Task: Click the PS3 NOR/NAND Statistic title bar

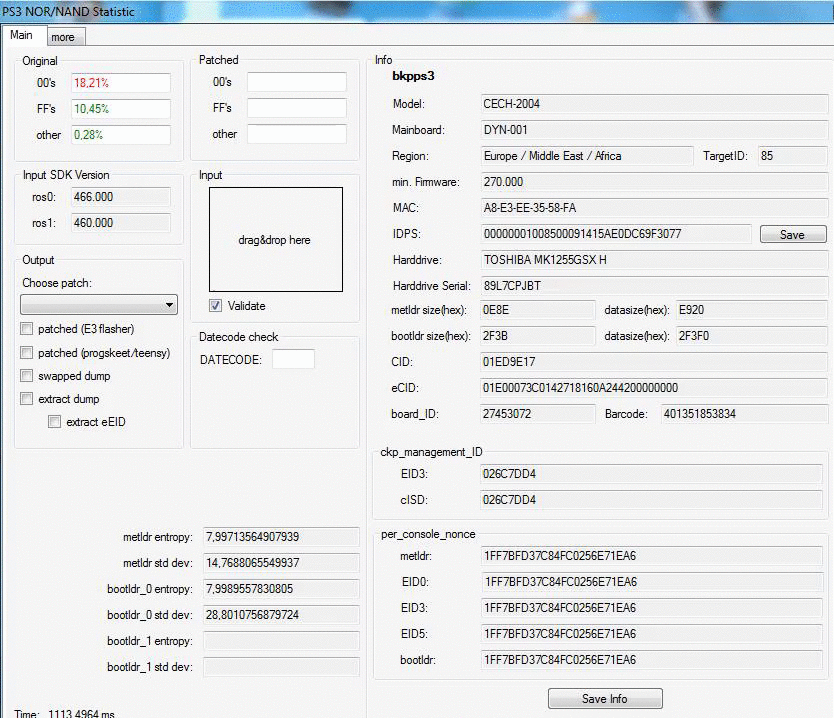Action: pos(417,11)
